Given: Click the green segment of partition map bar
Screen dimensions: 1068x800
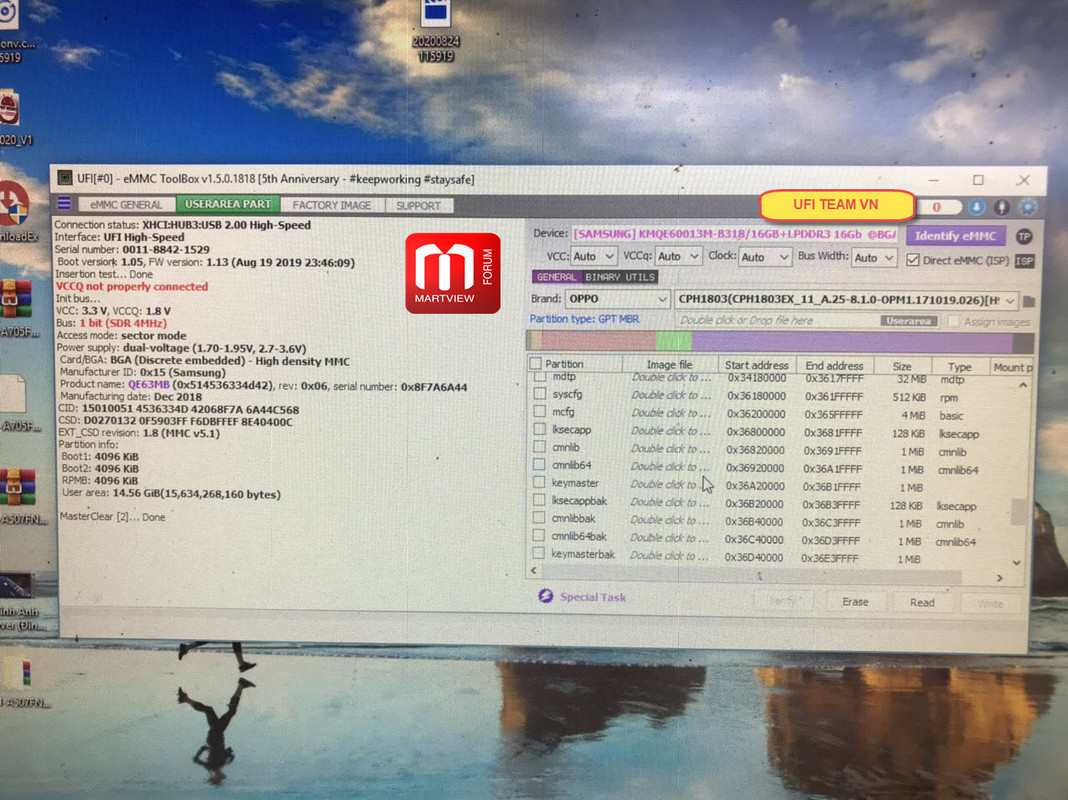Looking at the screenshot, I should [674, 341].
